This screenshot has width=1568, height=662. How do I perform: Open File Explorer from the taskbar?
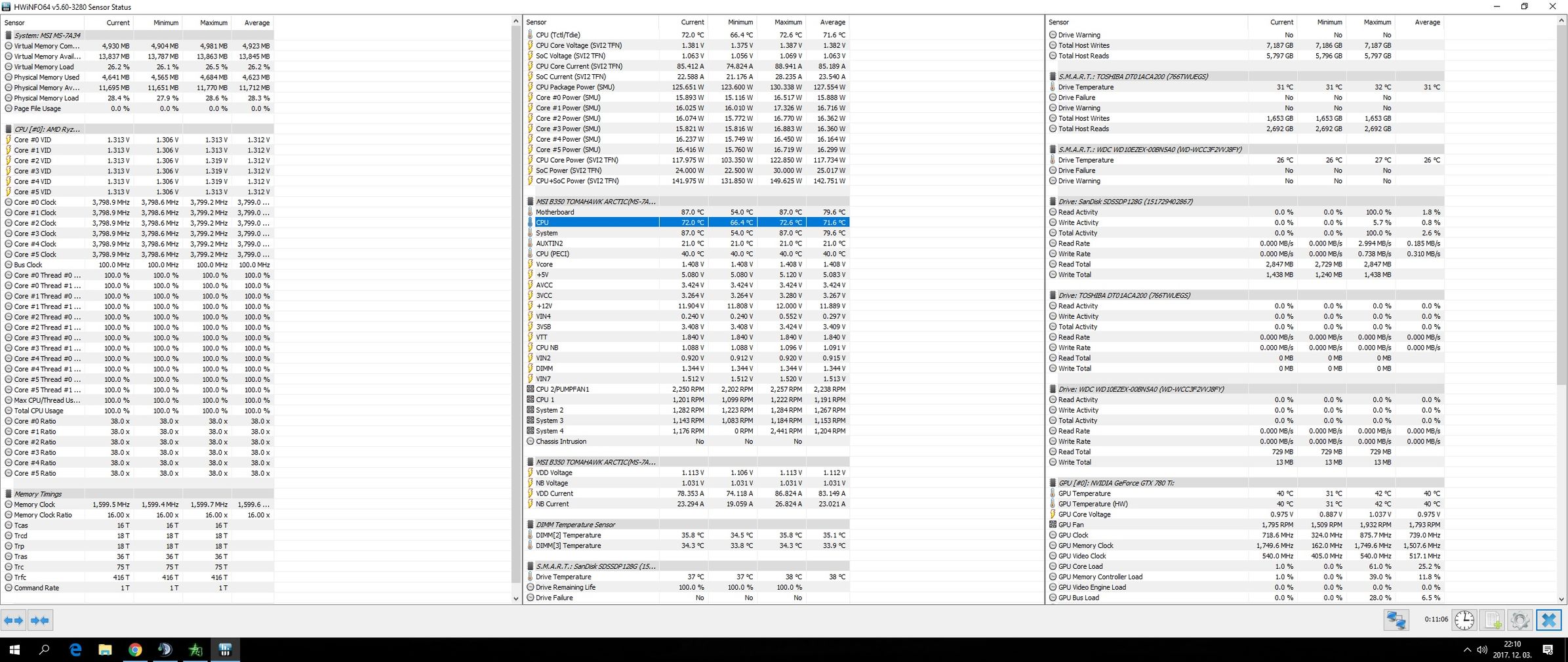click(x=105, y=650)
